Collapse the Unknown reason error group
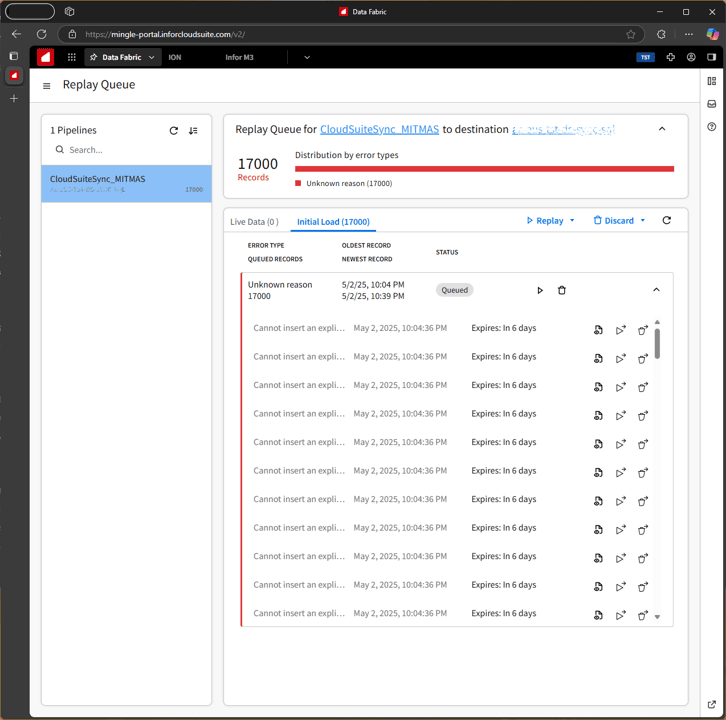The height and width of the screenshot is (720, 726). pos(656,290)
